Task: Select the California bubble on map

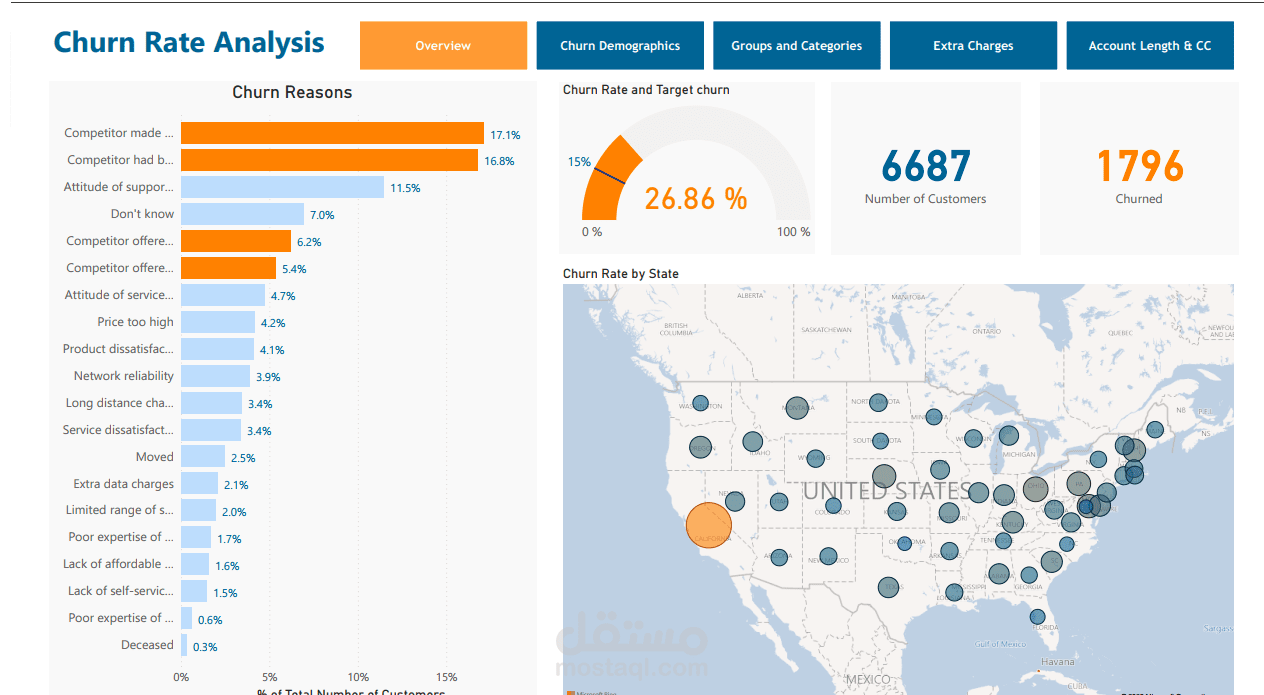Action: pyautogui.click(x=709, y=524)
